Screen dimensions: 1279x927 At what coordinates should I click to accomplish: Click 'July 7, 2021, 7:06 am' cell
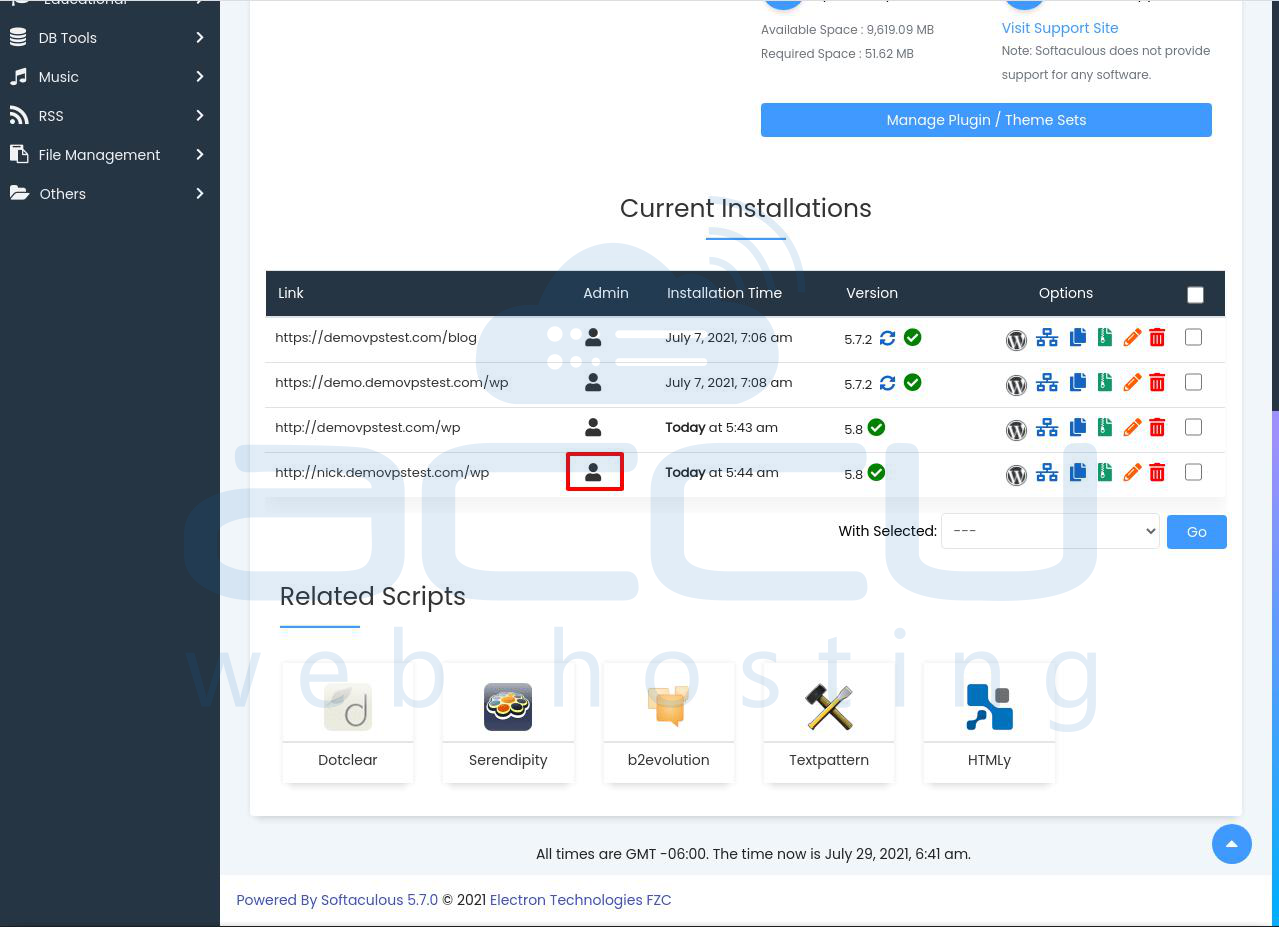point(729,337)
